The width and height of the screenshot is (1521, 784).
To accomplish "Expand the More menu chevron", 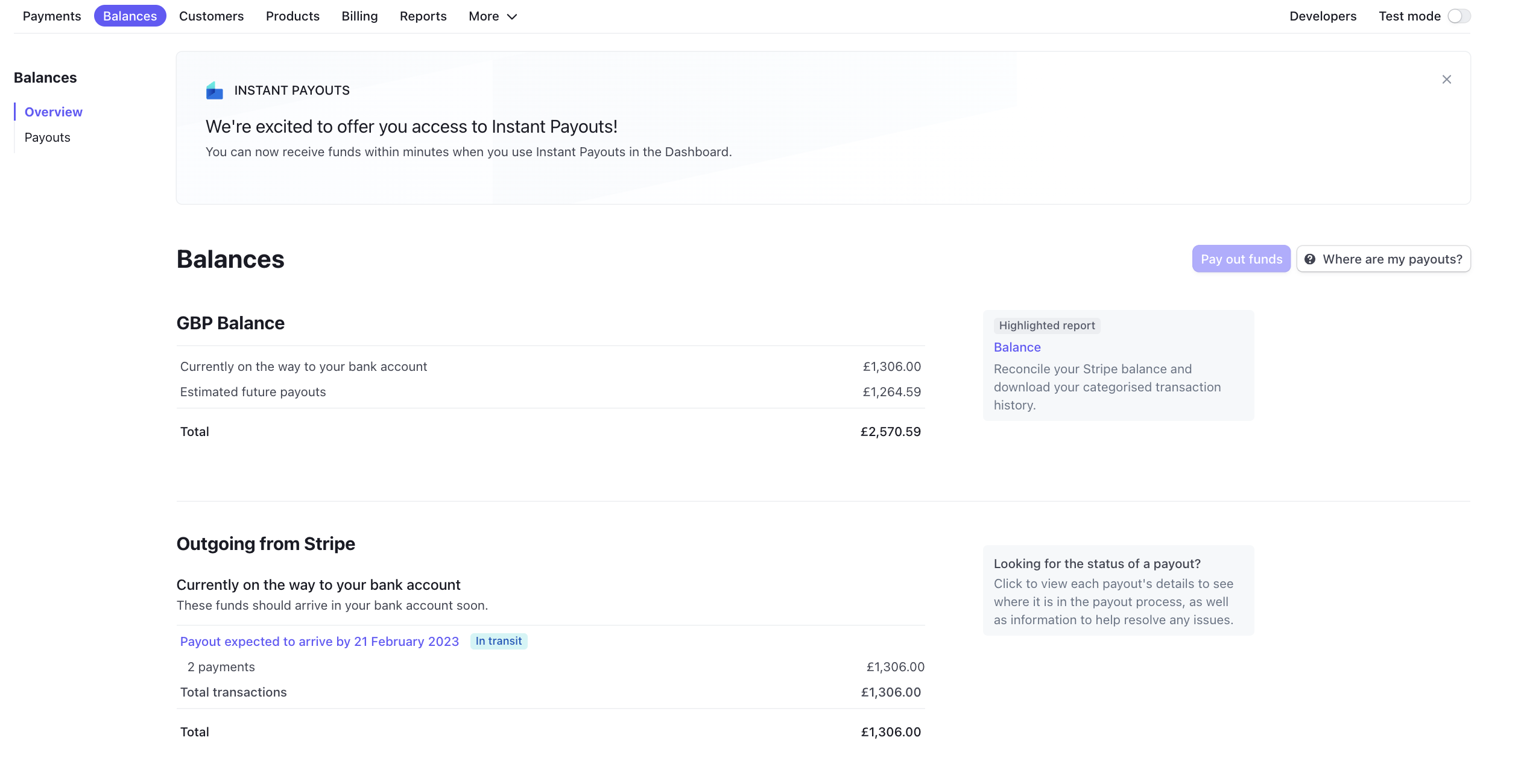I will tap(512, 17).
